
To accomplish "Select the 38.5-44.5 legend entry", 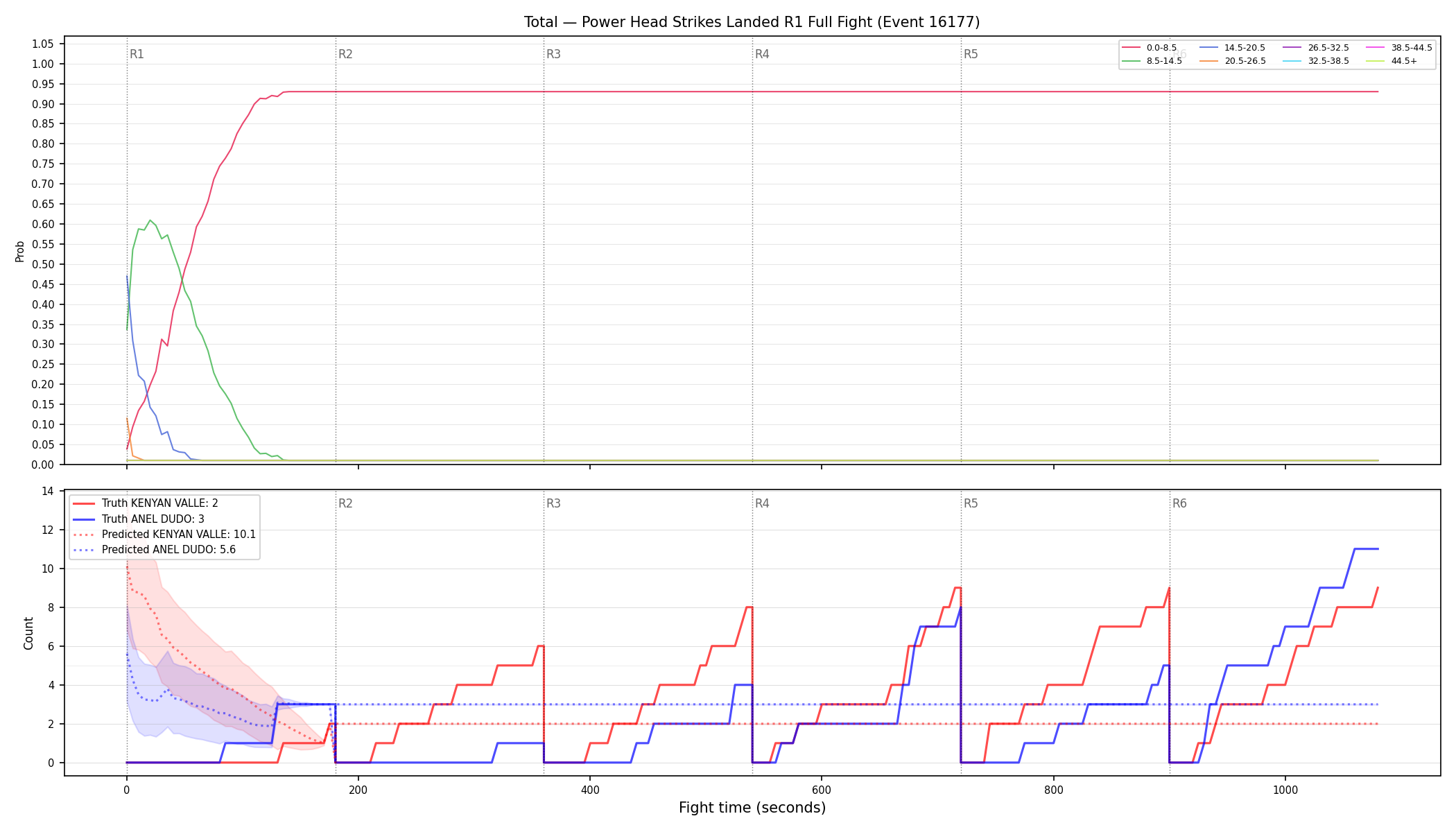I will (x=1398, y=48).
